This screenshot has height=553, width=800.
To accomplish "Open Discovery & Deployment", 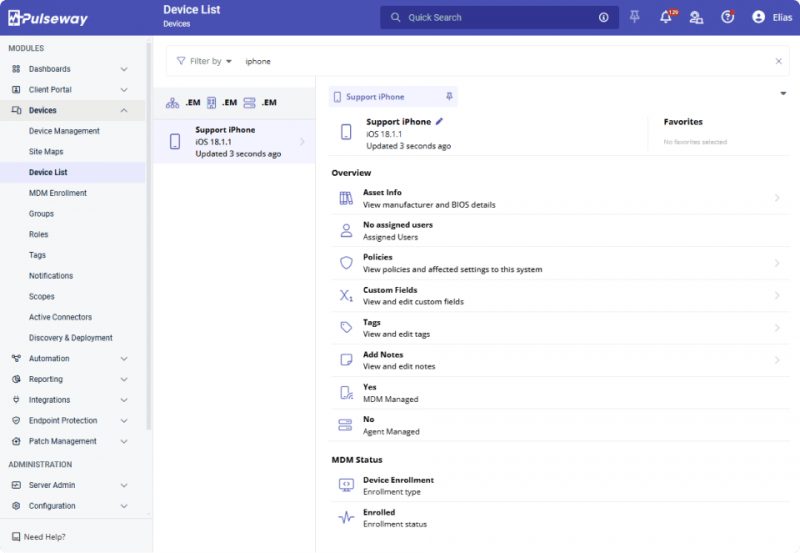I will click(70, 338).
